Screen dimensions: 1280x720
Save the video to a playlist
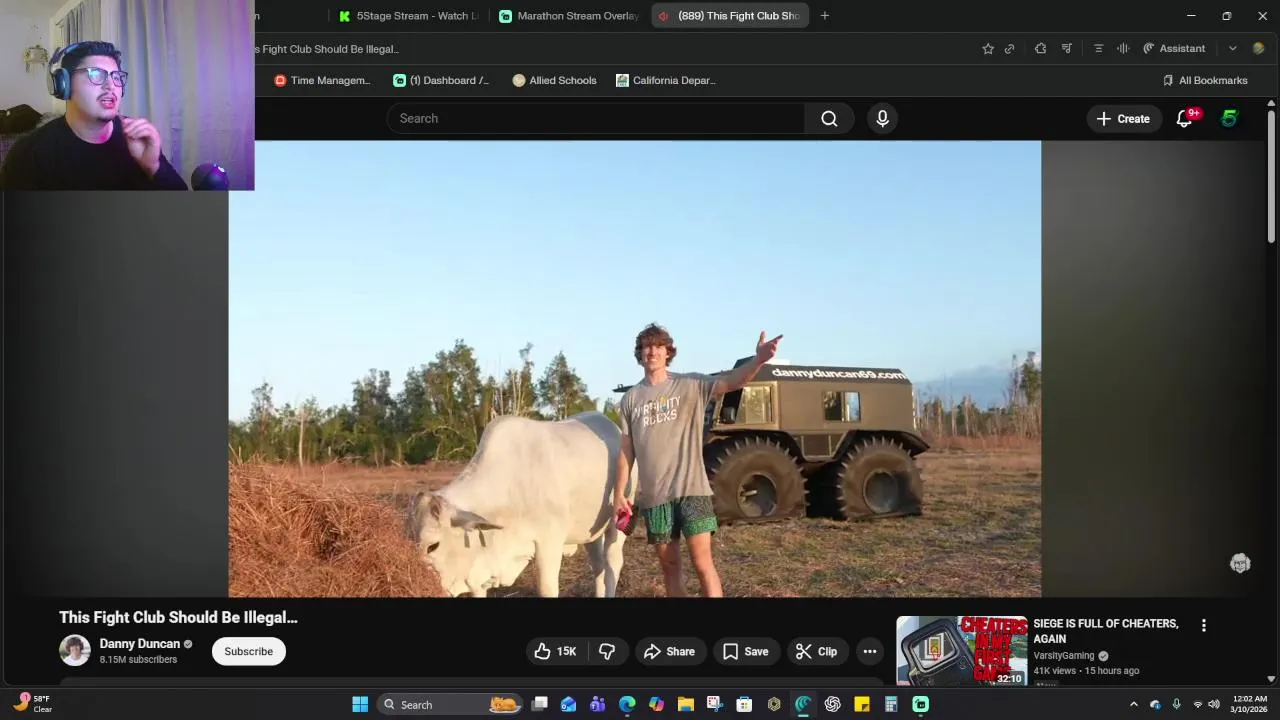tap(746, 651)
